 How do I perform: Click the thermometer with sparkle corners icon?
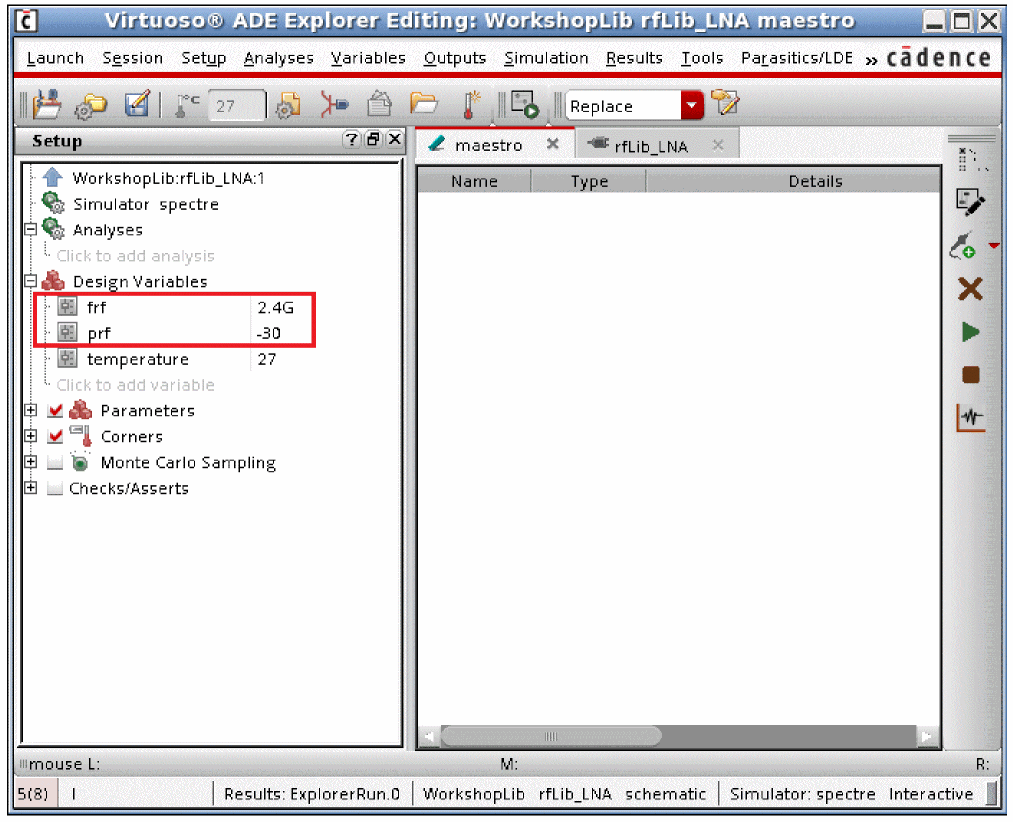472,105
